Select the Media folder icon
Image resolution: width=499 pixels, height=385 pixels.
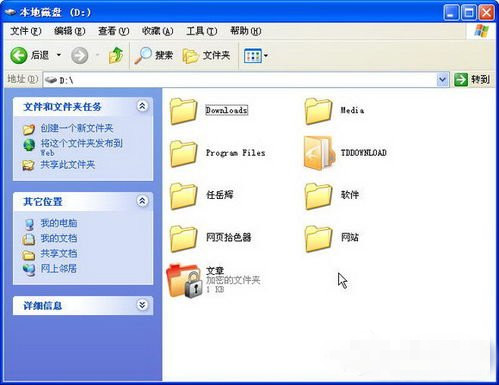coord(318,111)
